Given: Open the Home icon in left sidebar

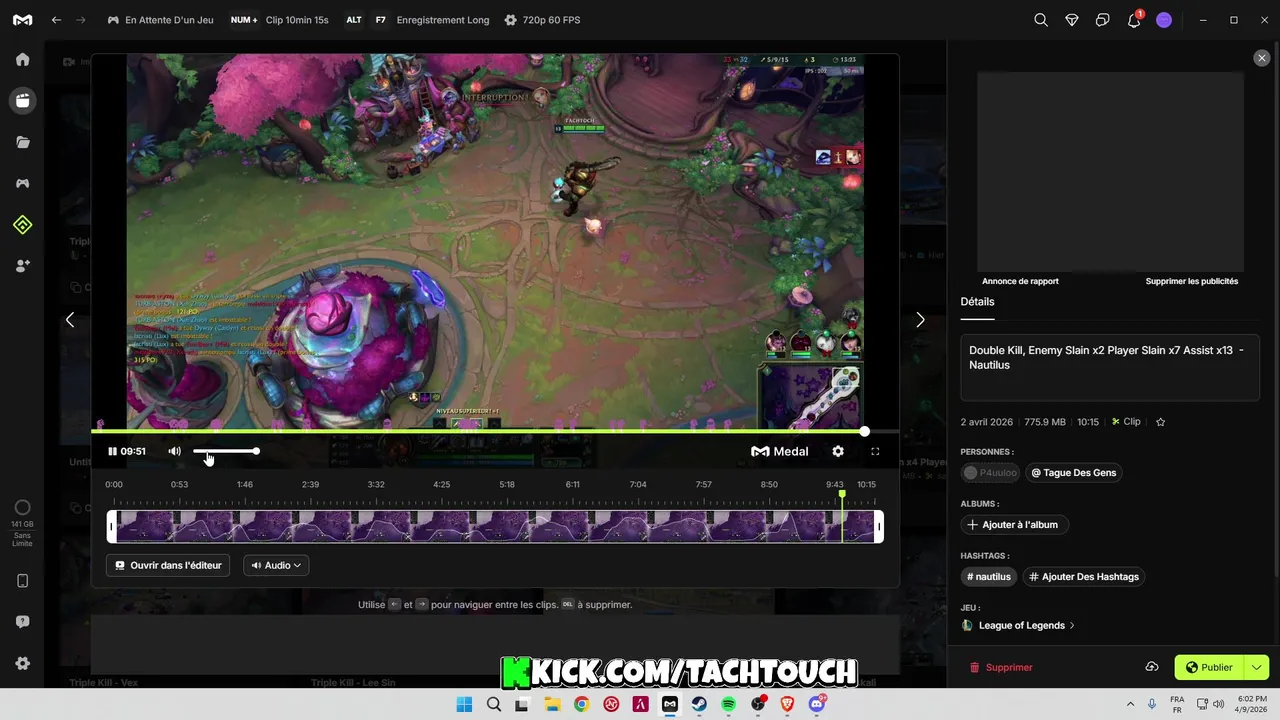Looking at the screenshot, I should 22,59.
